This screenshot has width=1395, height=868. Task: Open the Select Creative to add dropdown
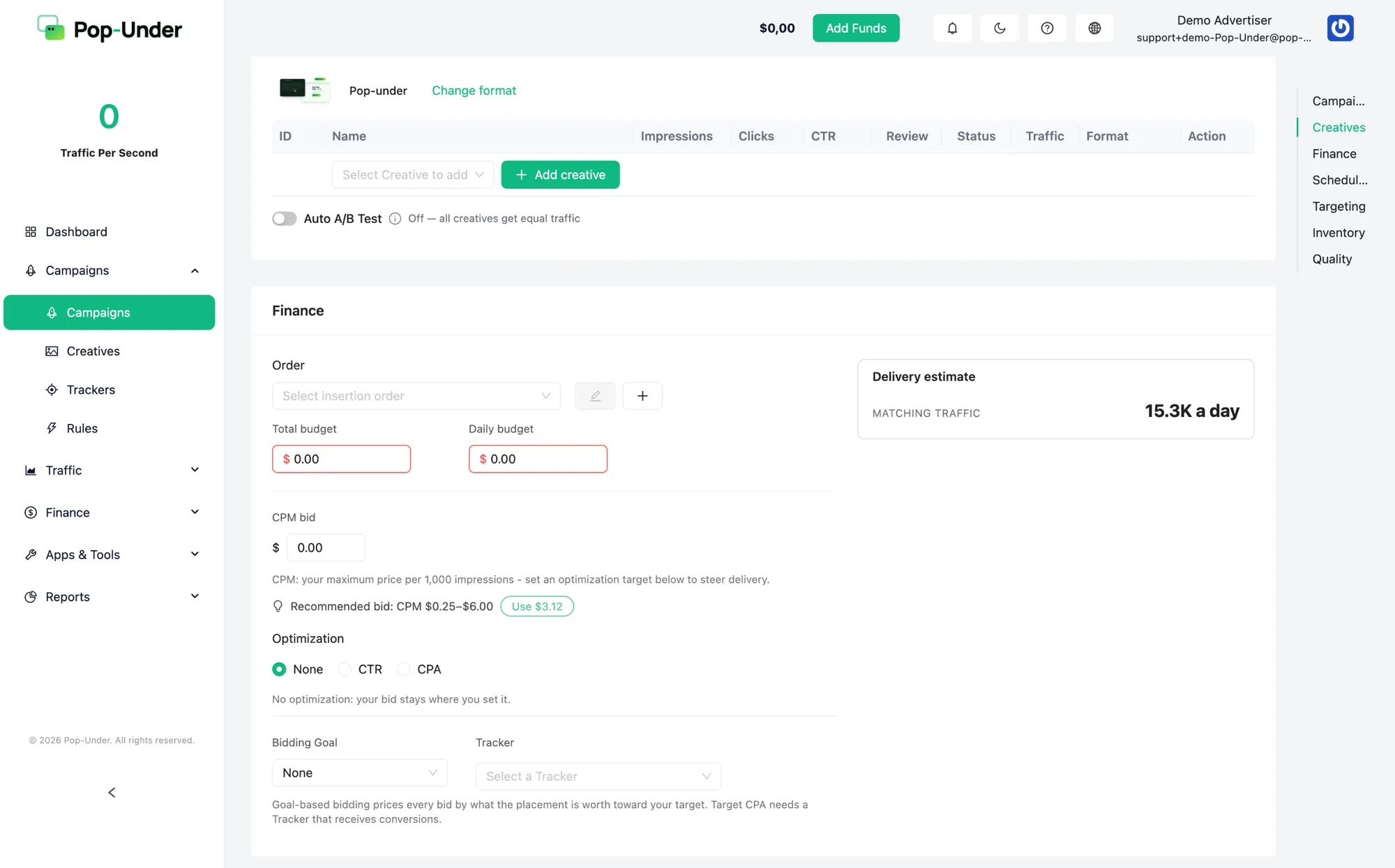point(413,175)
